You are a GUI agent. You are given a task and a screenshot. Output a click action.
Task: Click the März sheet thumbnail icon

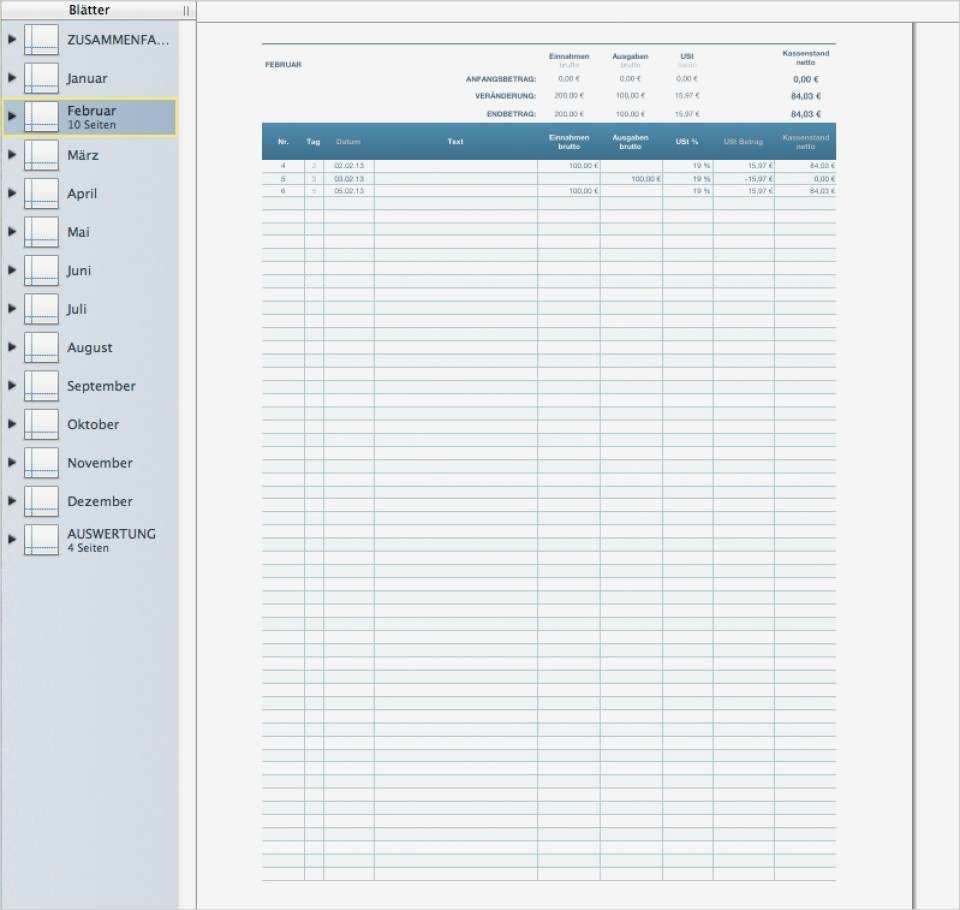[x=42, y=155]
